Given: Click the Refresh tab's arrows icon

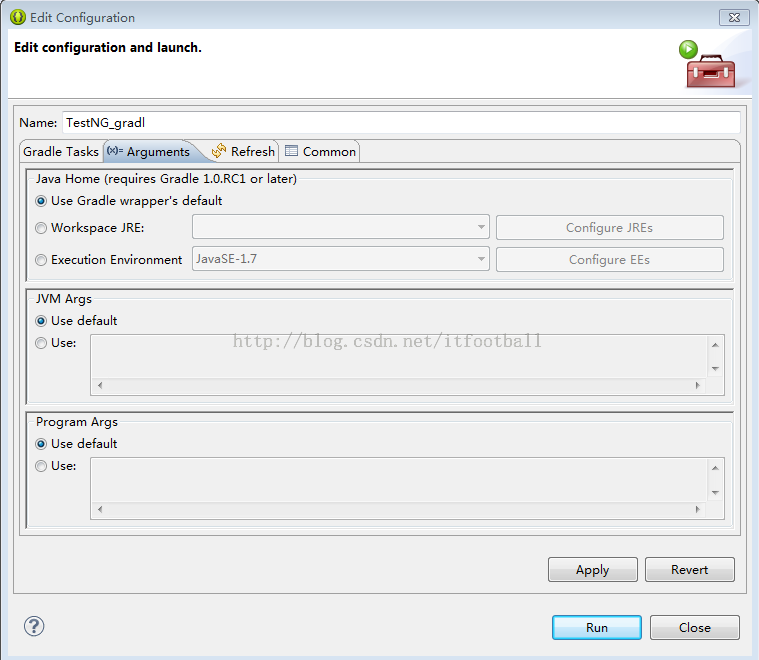Looking at the screenshot, I should coord(219,151).
